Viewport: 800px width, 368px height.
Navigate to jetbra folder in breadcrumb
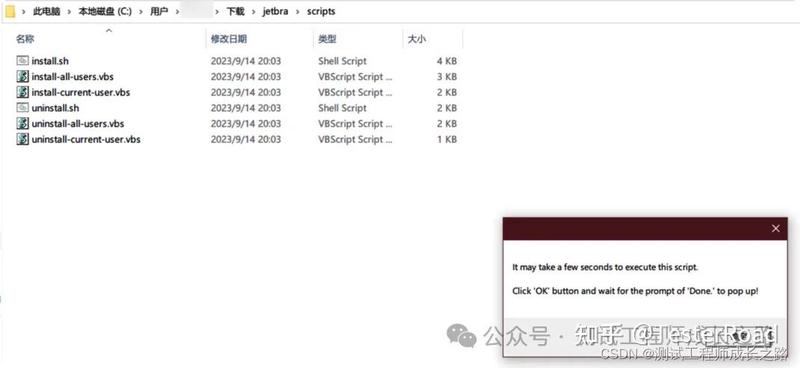point(276,11)
